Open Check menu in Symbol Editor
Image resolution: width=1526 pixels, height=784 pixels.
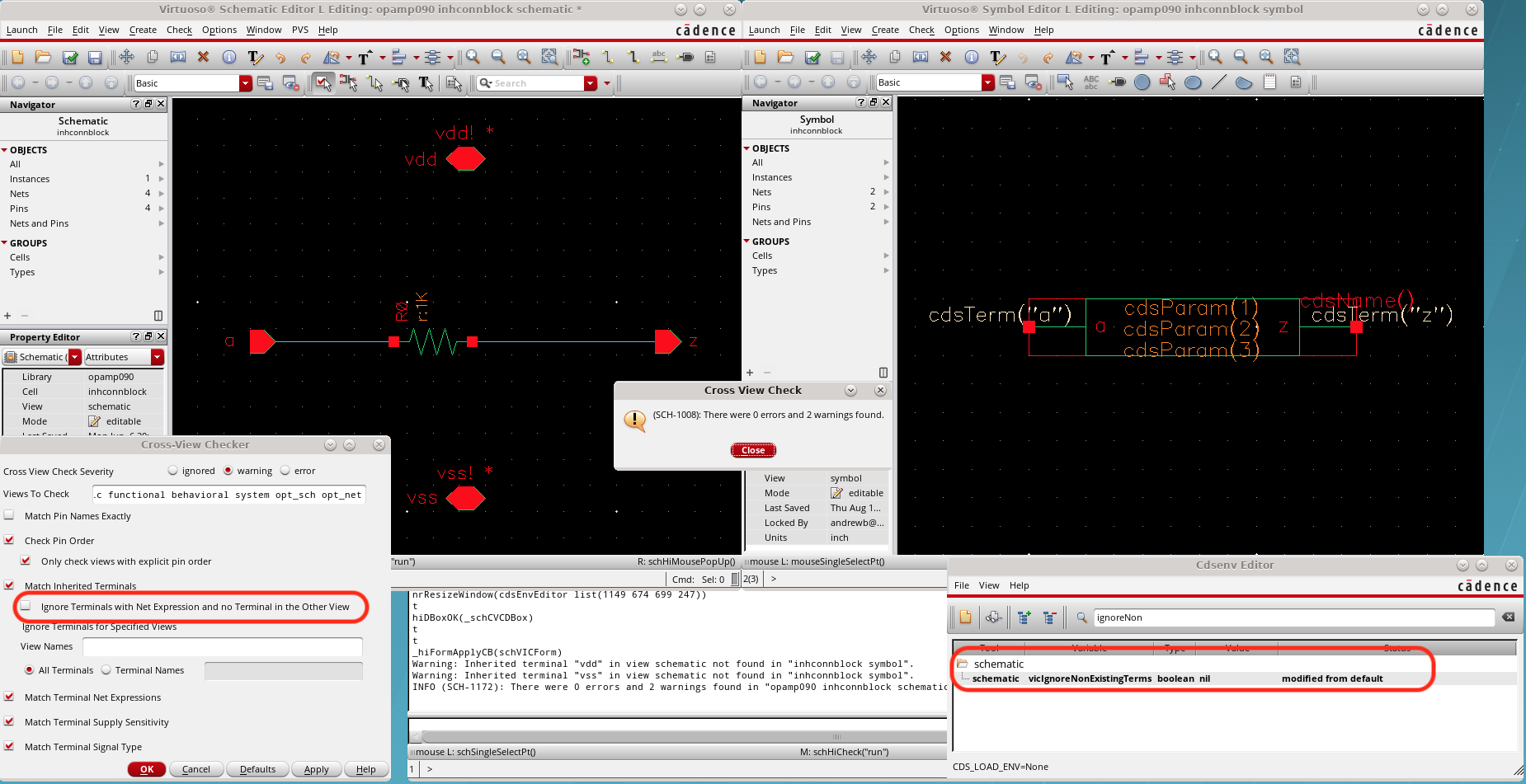[921, 30]
